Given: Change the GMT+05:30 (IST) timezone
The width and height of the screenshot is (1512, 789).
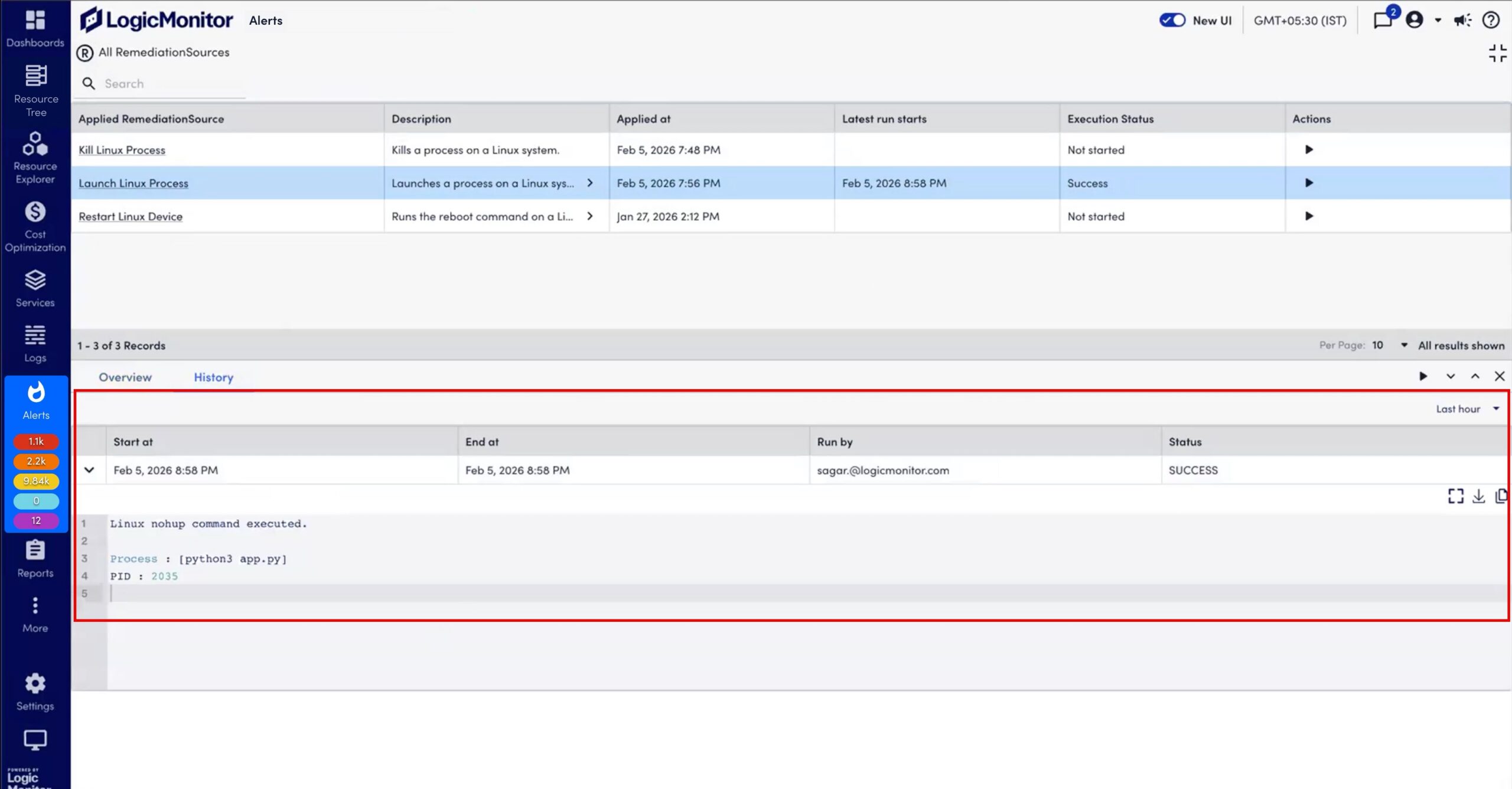Looking at the screenshot, I should pyautogui.click(x=1300, y=21).
